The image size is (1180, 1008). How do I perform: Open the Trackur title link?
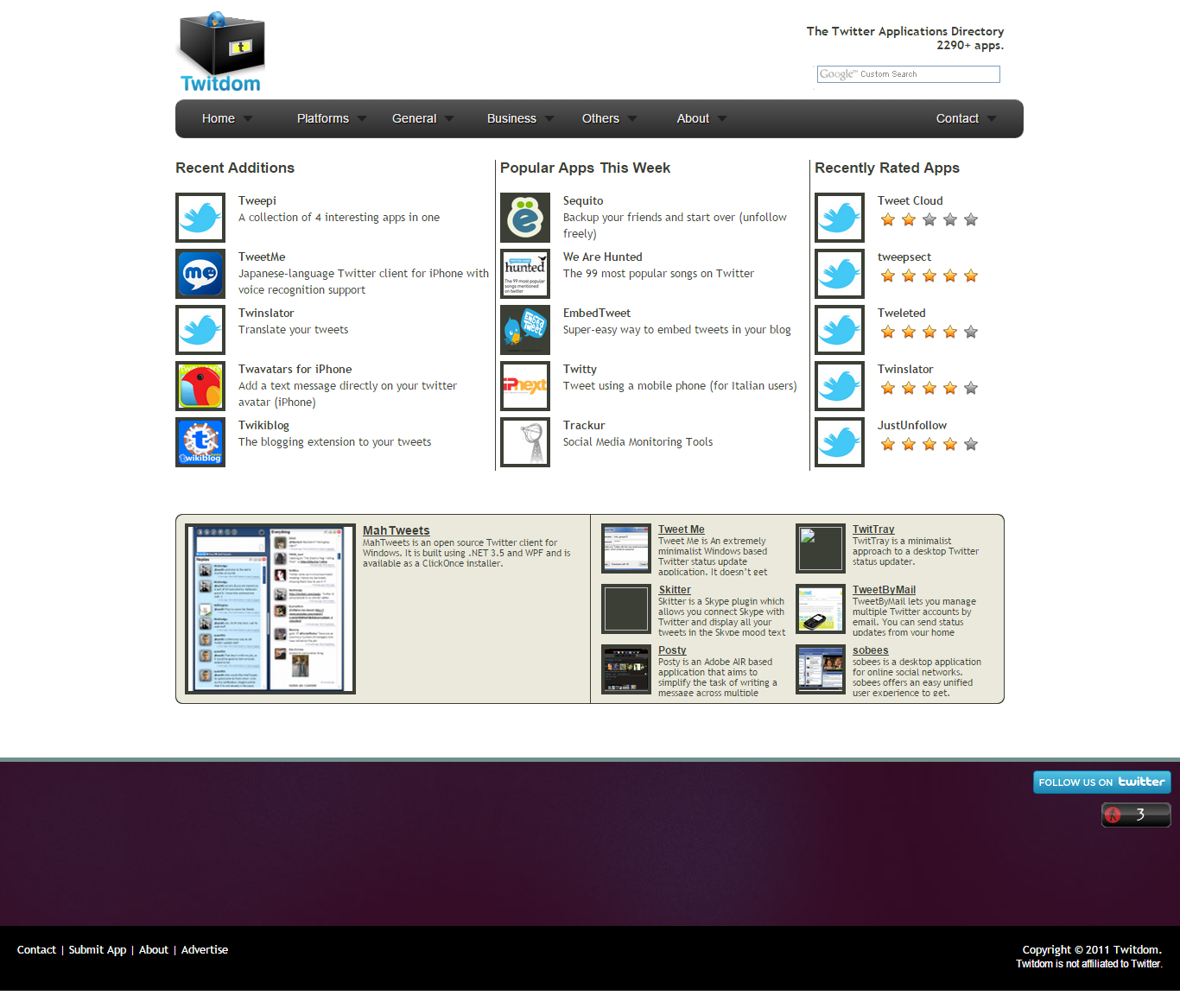coord(584,425)
